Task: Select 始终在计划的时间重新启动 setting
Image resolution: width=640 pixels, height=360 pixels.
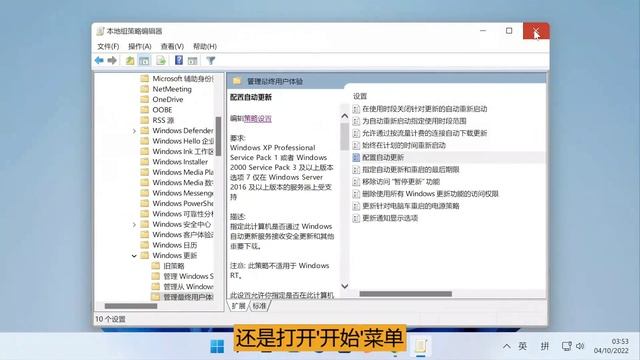Action: click(x=404, y=145)
